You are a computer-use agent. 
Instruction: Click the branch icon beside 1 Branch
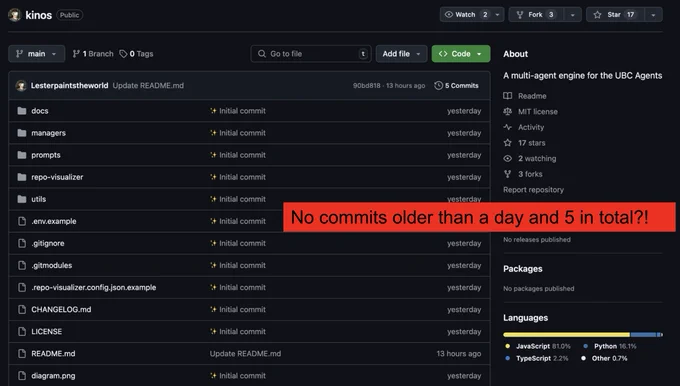(76, 54)
